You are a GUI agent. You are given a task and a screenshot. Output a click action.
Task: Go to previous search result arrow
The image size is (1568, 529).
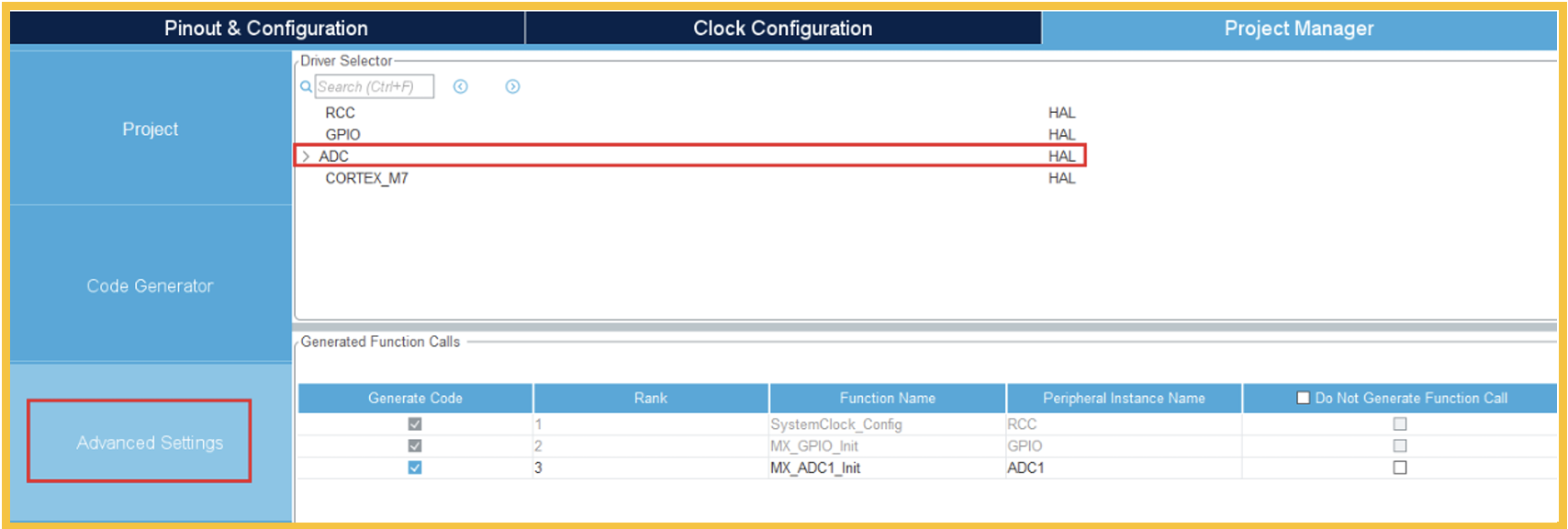[461, 86]
